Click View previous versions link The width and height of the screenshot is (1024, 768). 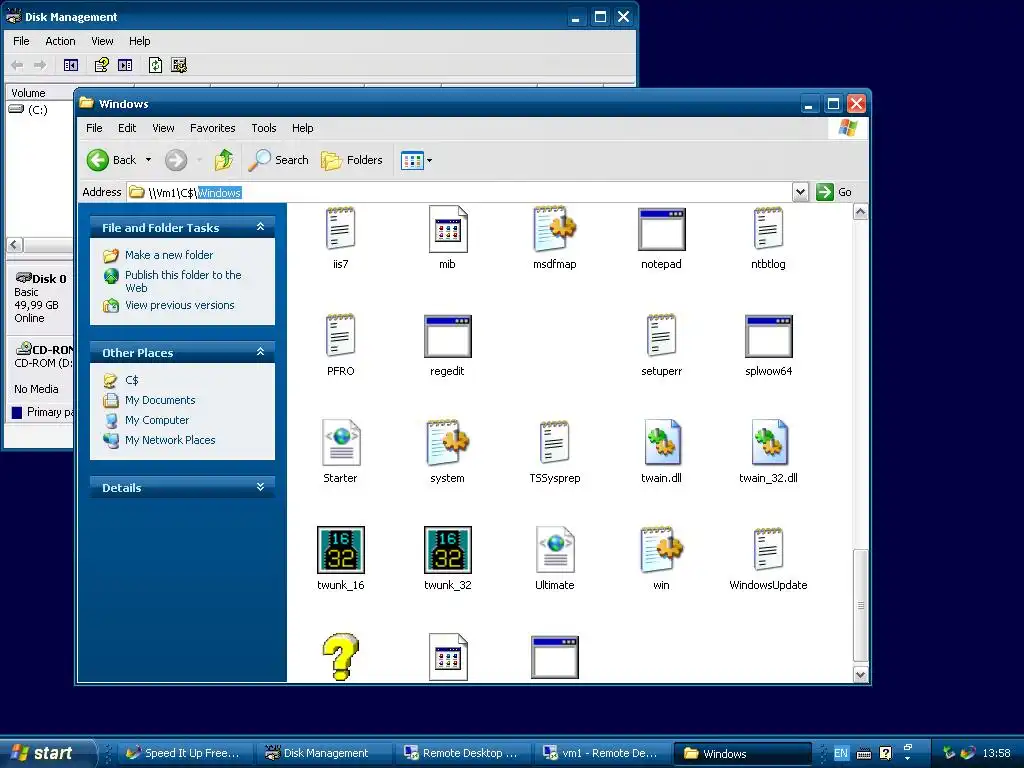click(x=179, y=305)
